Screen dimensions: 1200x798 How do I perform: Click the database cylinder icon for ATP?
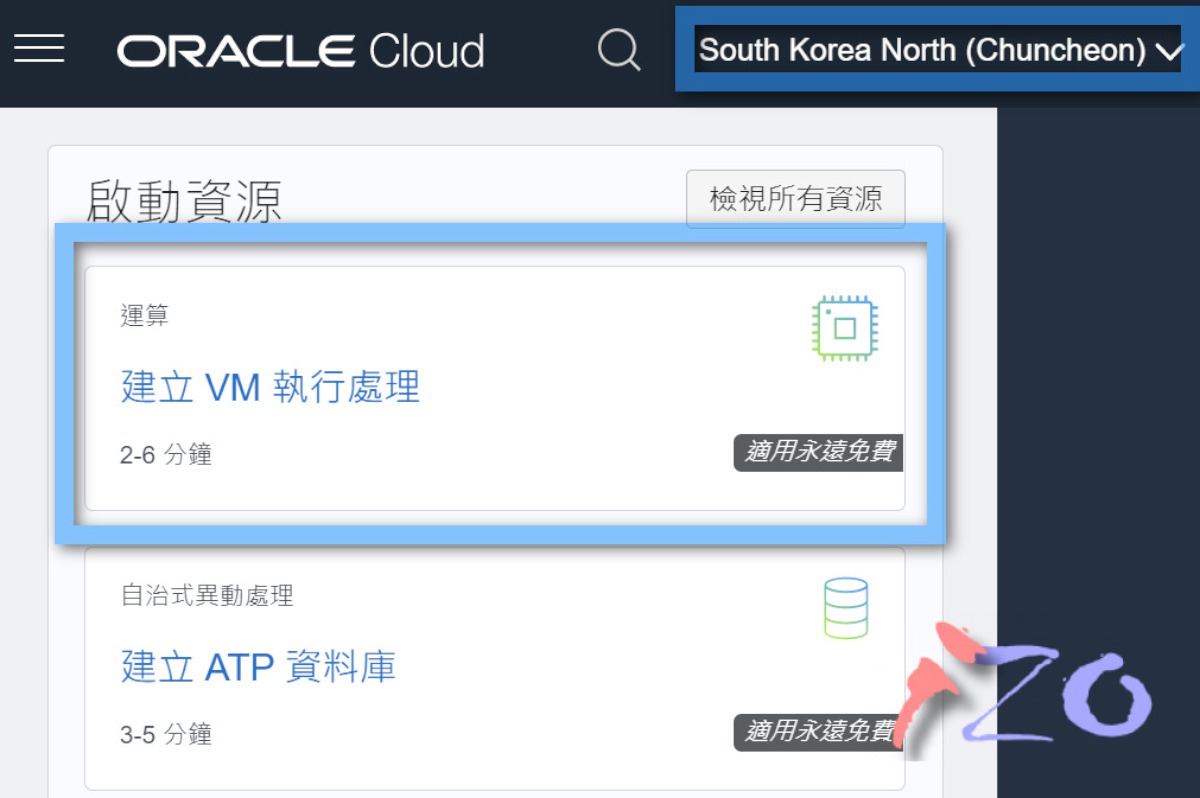(845, 607)
